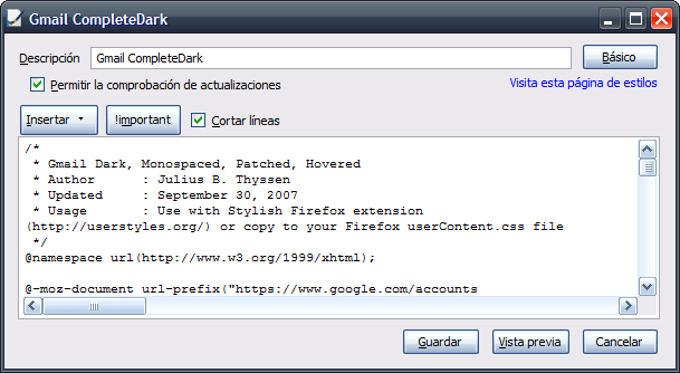Screen dimensions: 680x373
Task: Click the horizontal scrollbar right arrow
Action: pos(628,306)
